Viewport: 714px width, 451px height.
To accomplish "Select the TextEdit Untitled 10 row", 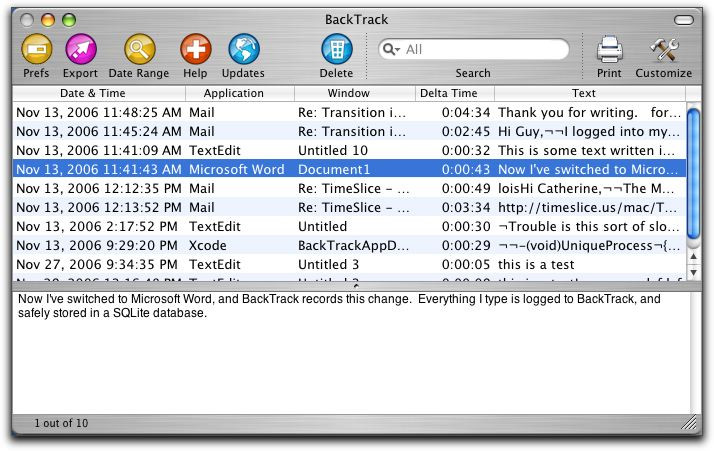I will pos(349,150).
